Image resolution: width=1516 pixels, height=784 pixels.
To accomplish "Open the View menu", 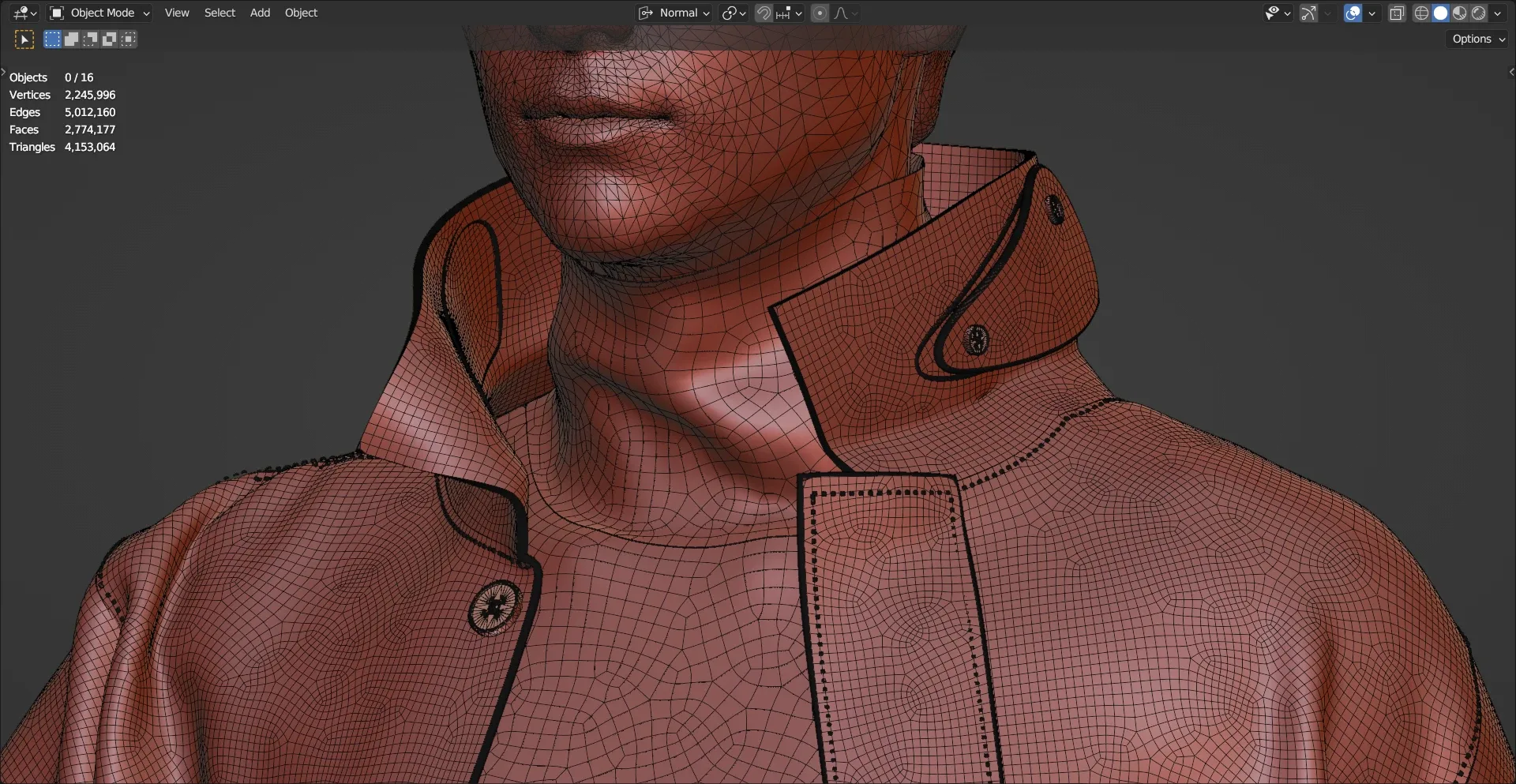I will (177, 13).
